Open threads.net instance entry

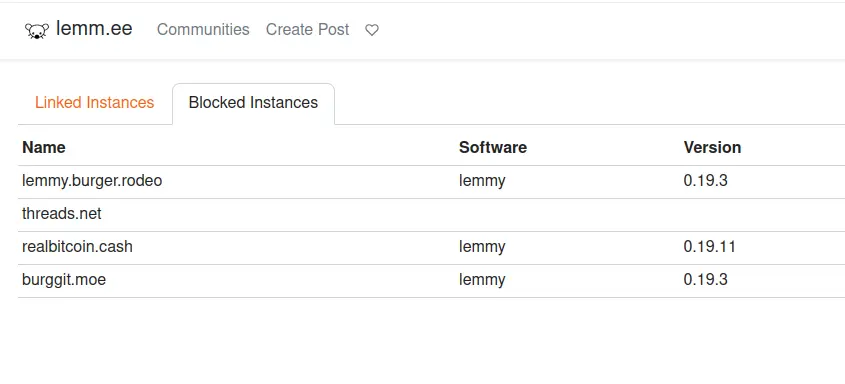coord(61,214)
